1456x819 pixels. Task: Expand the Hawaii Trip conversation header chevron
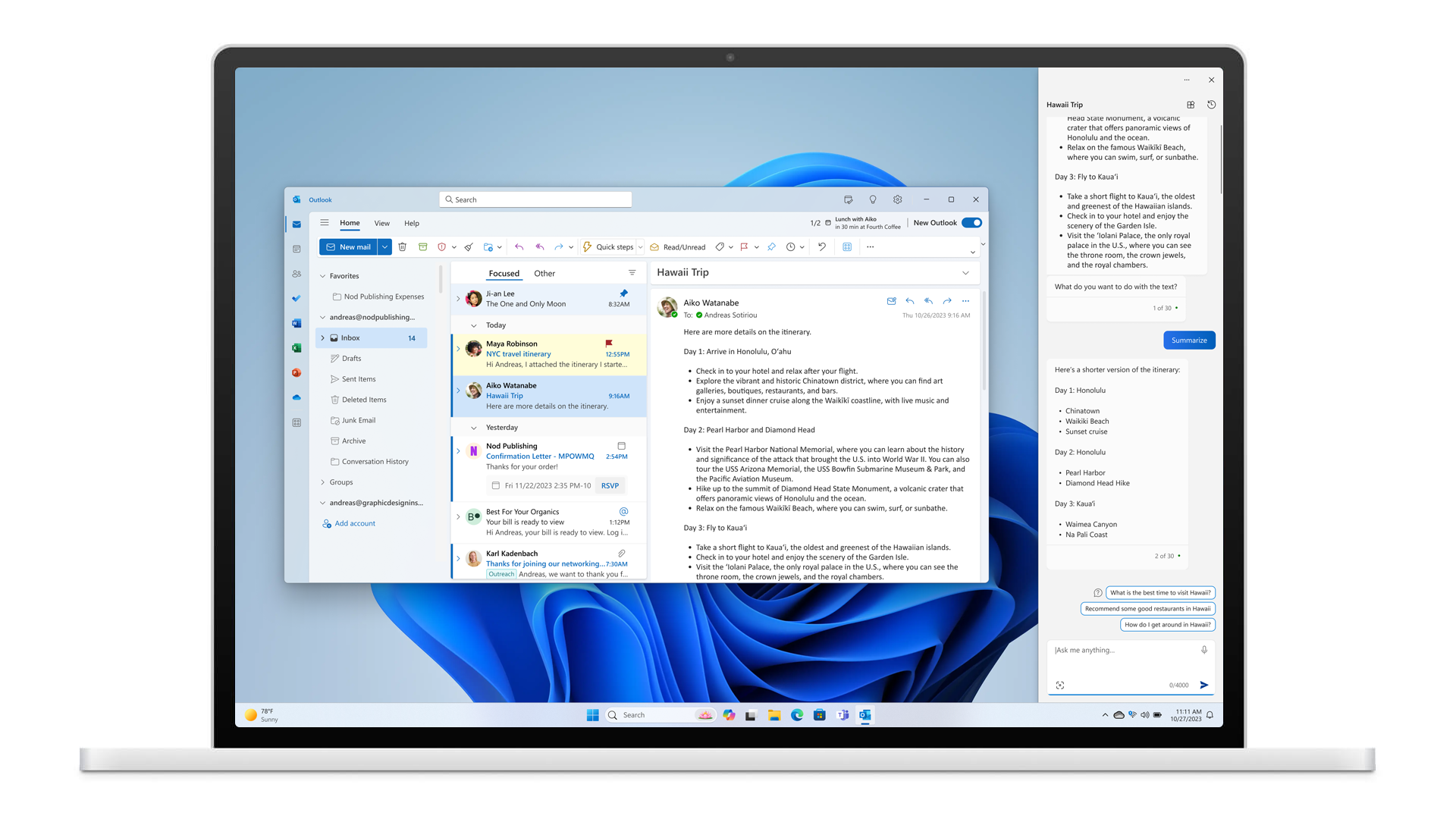coord(965,273)
